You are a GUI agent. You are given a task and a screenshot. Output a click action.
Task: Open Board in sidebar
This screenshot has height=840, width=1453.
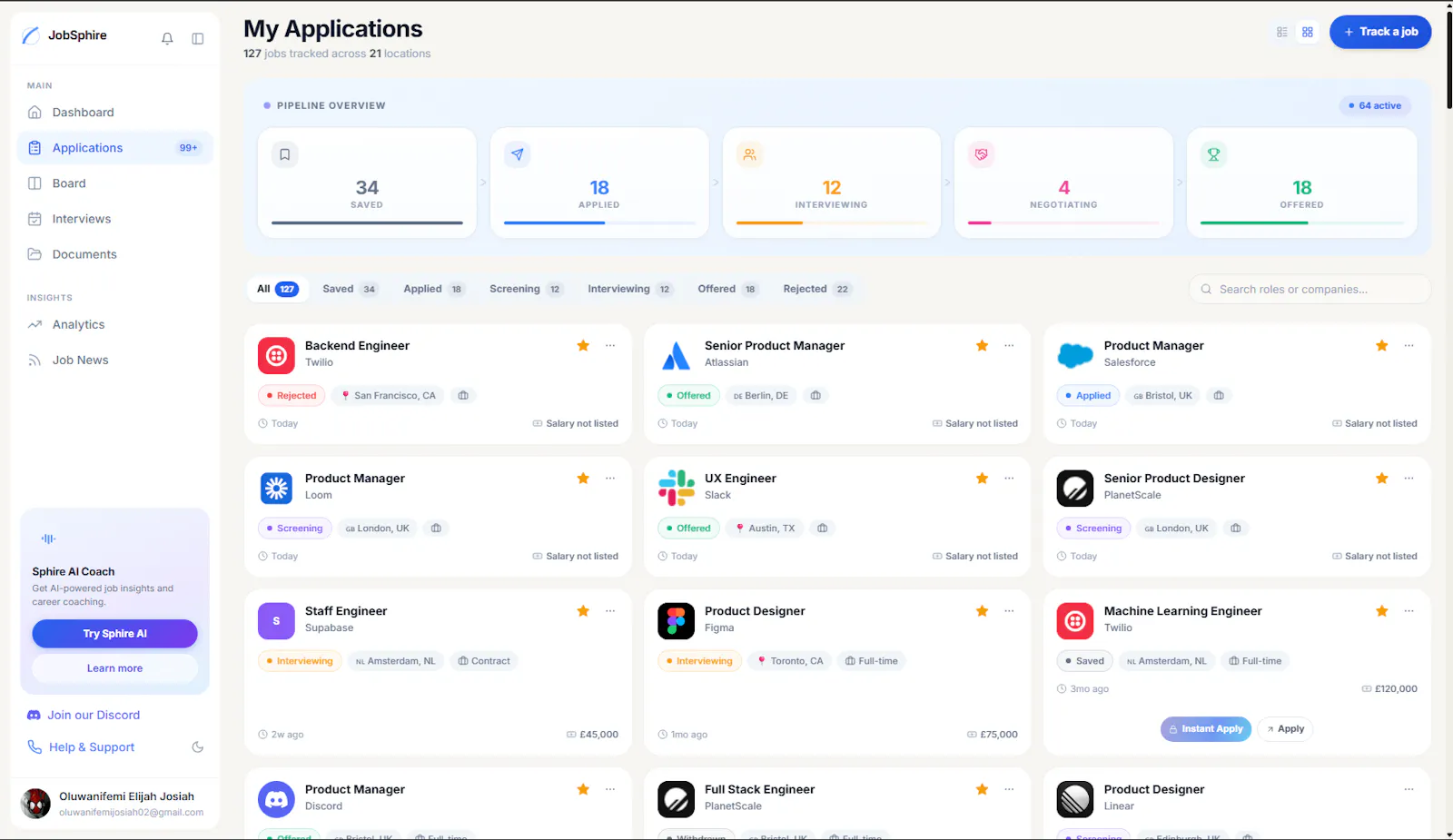point(115,183)
